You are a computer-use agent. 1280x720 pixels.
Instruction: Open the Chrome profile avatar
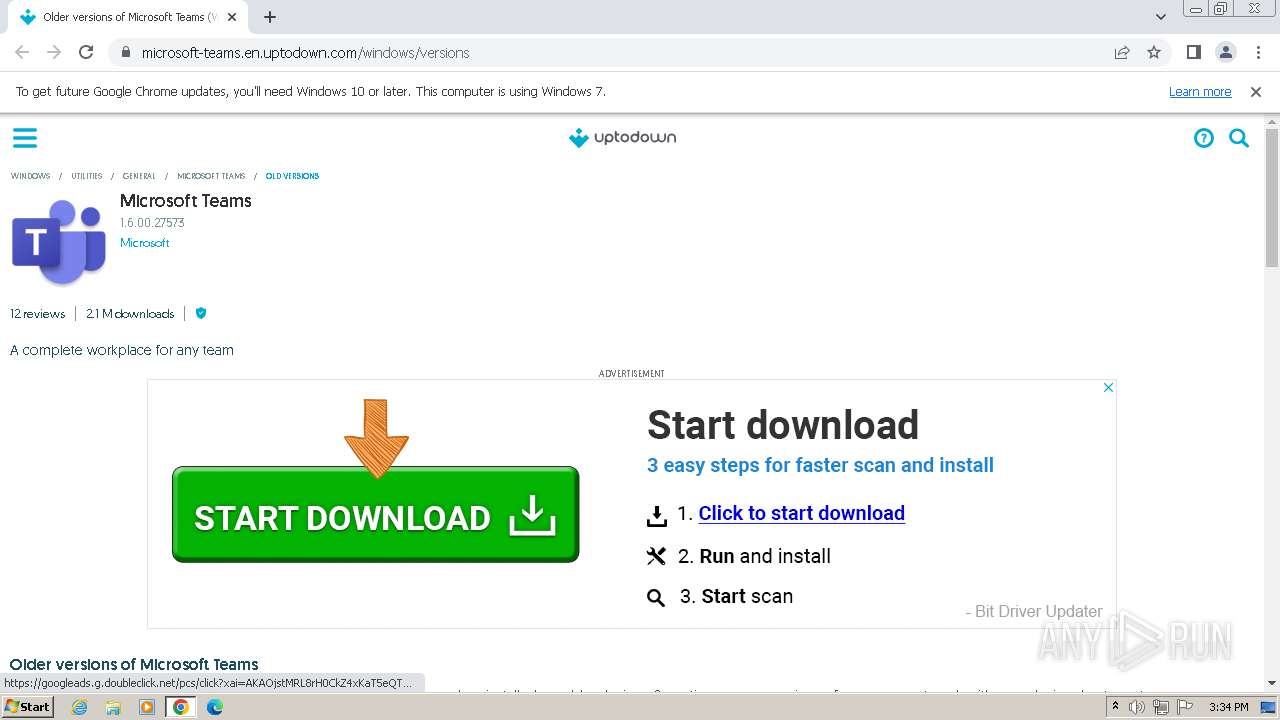pyautogui.click(x=1225, y=52)
